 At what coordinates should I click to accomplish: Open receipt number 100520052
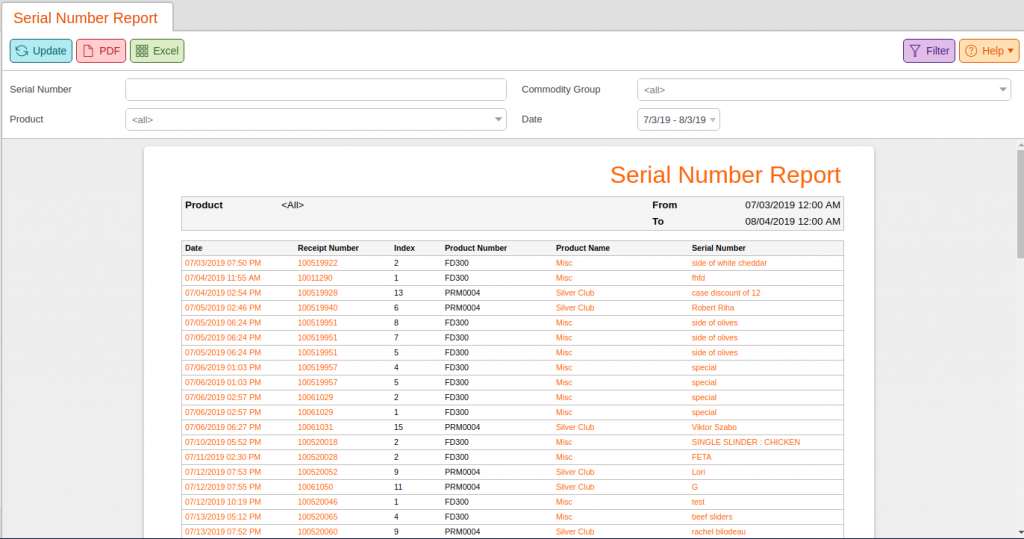click(317, 472)
